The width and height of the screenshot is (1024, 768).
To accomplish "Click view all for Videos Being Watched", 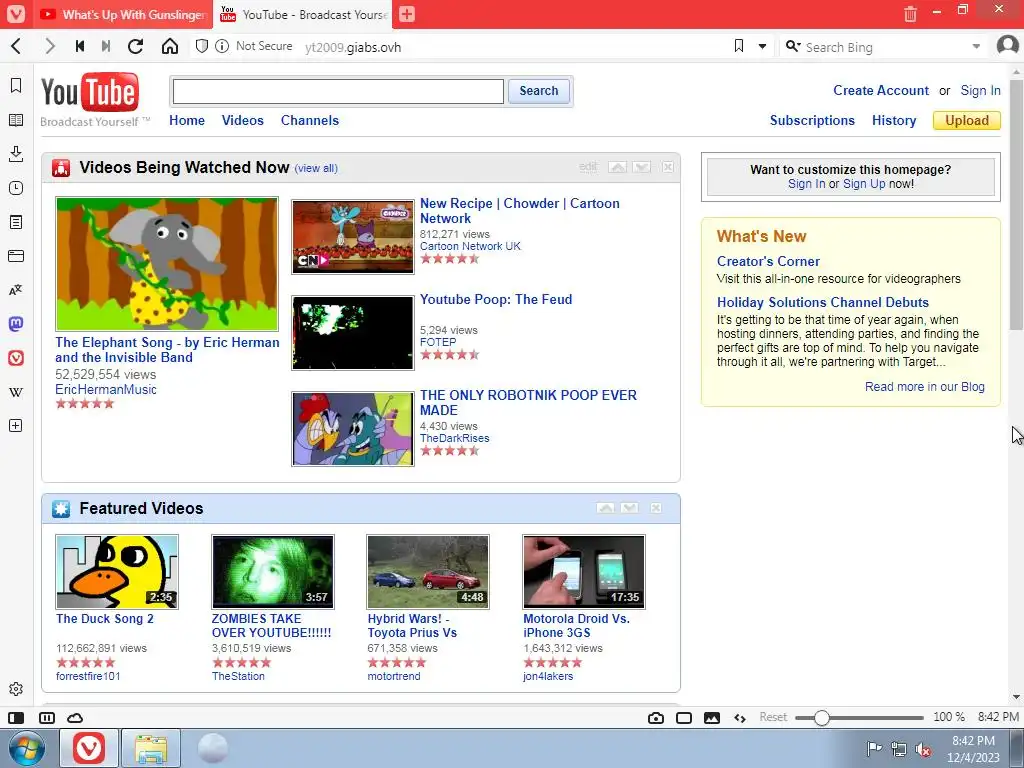I will coord(316,168).
